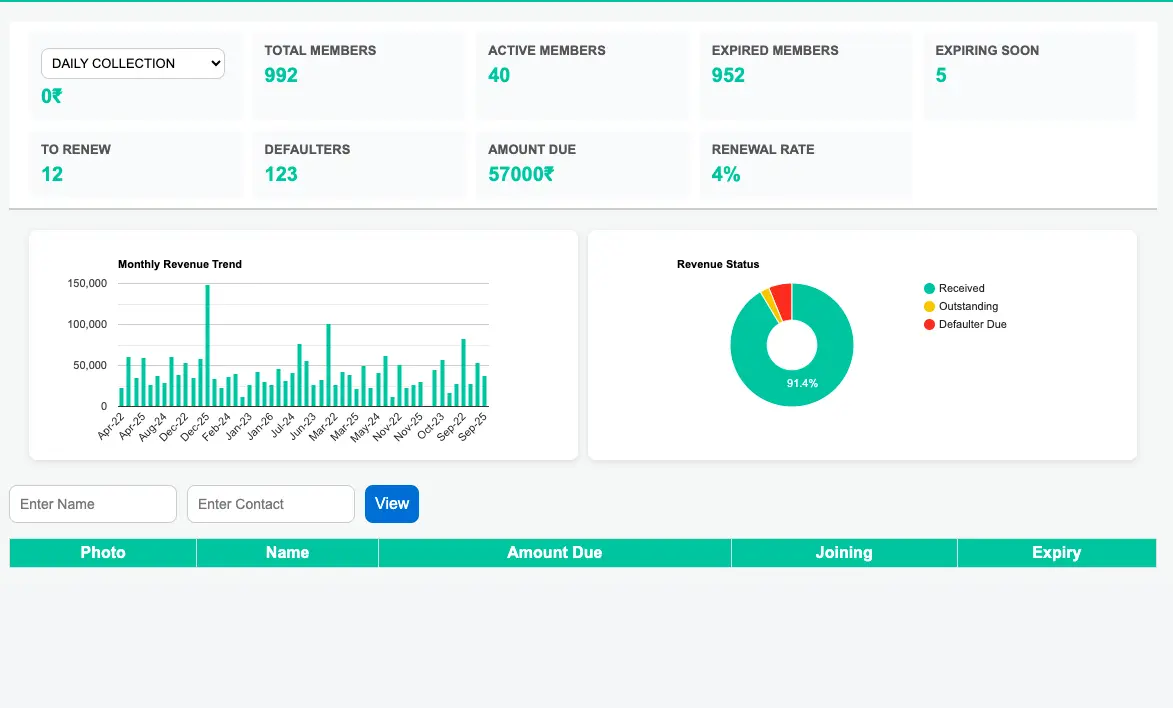The width and height of the screenshot is (1173, 708).
Task: Click inside the Enter Contact field
Action: 270,503
